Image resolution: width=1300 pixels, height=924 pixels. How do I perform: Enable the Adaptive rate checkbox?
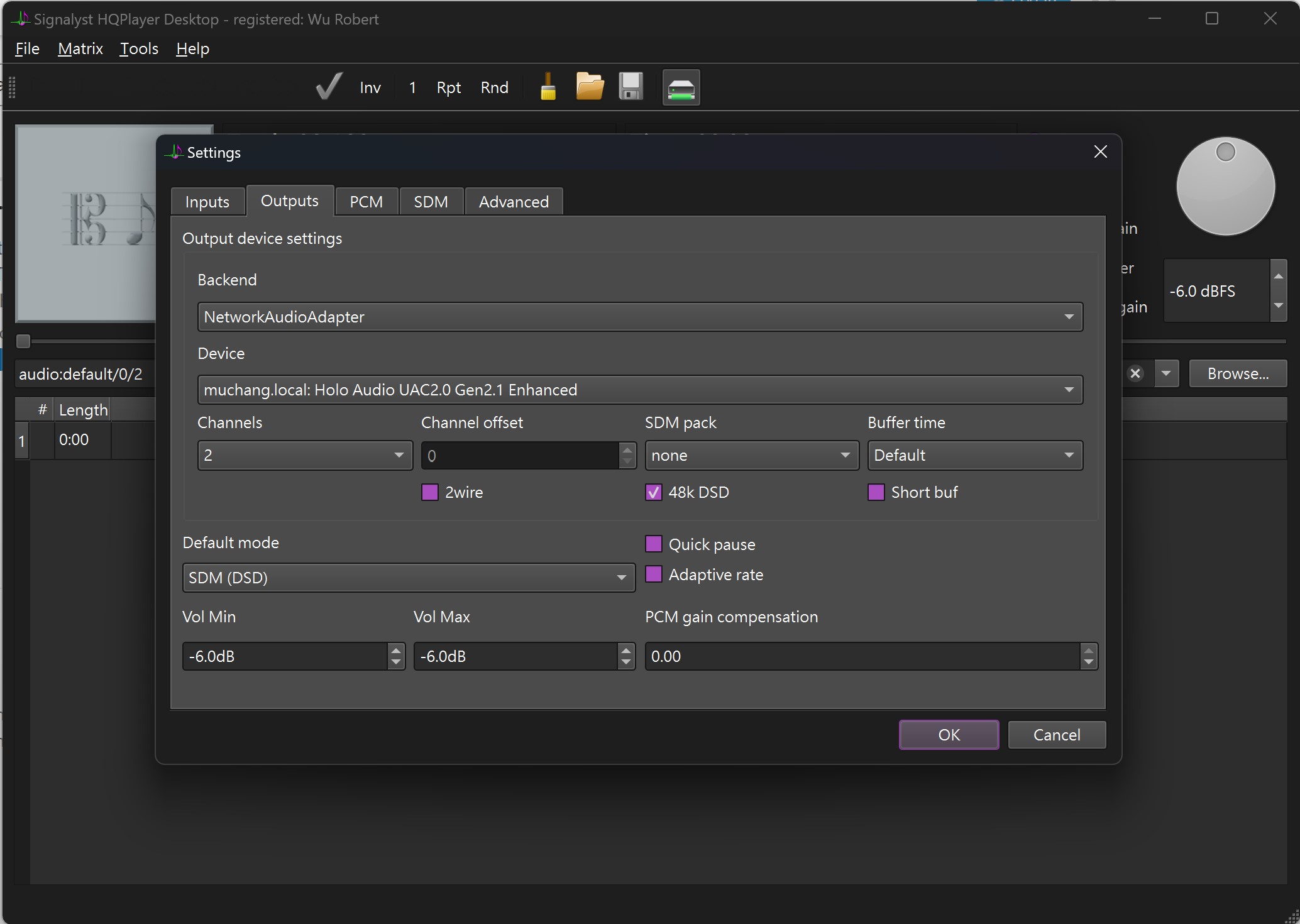654,575
